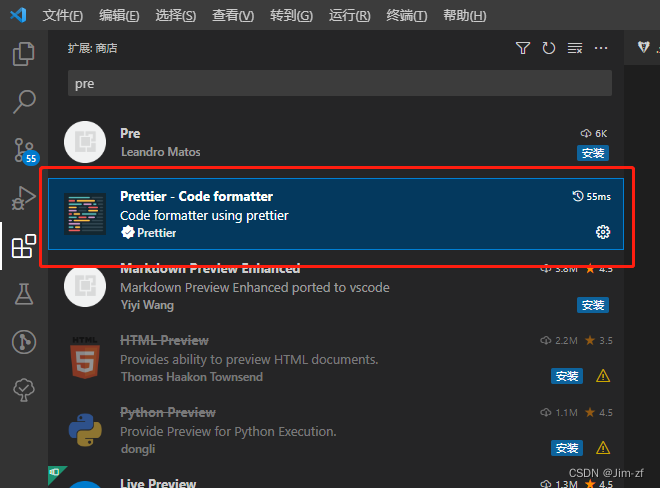Click HTML Preview 3.5 star rating
660x488 pixels.
[x=599, y=340]
